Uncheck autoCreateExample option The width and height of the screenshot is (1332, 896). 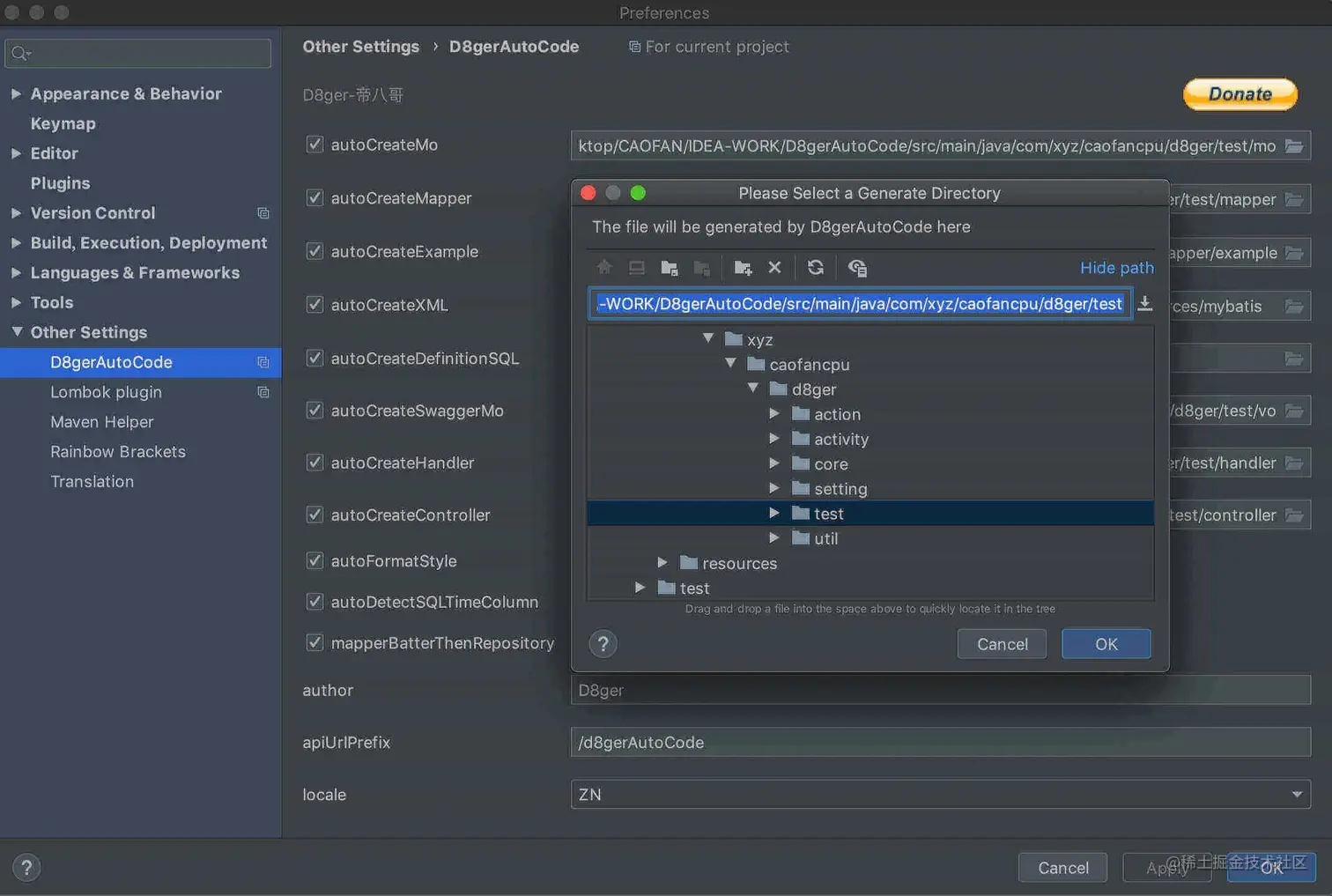[x=314, y=251]
